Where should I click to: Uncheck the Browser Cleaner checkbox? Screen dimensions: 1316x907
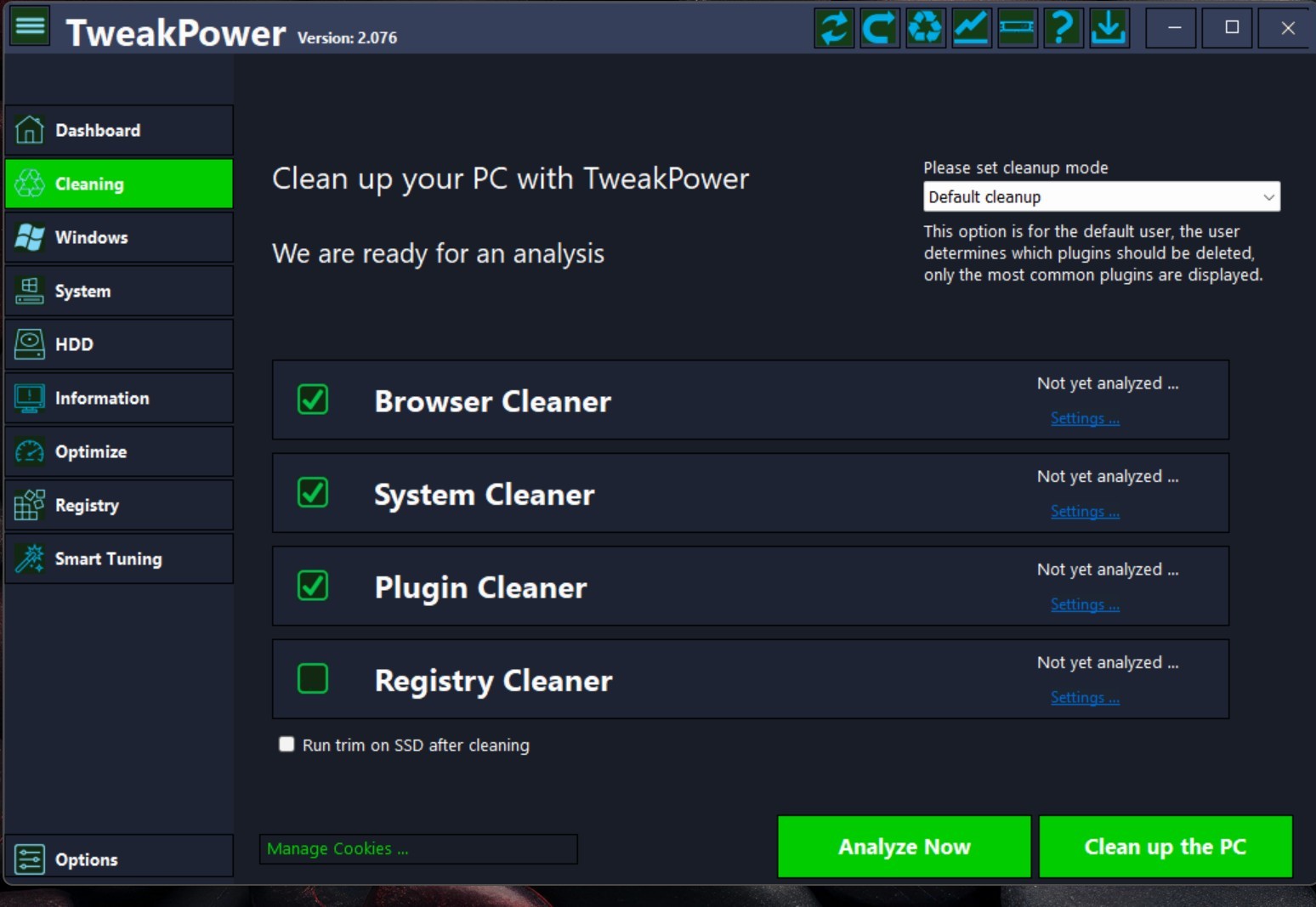coord(313,400)
